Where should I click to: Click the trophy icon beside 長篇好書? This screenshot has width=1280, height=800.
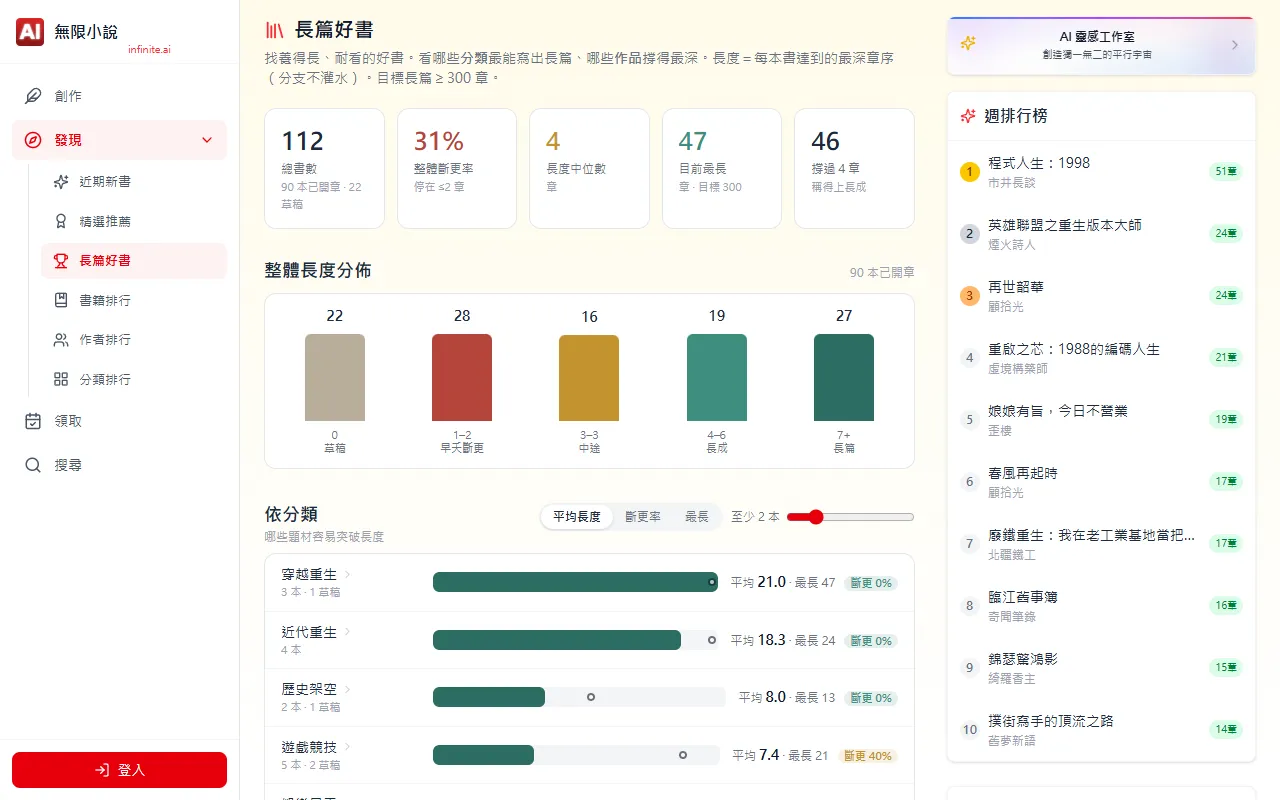[x=61, y=261]
